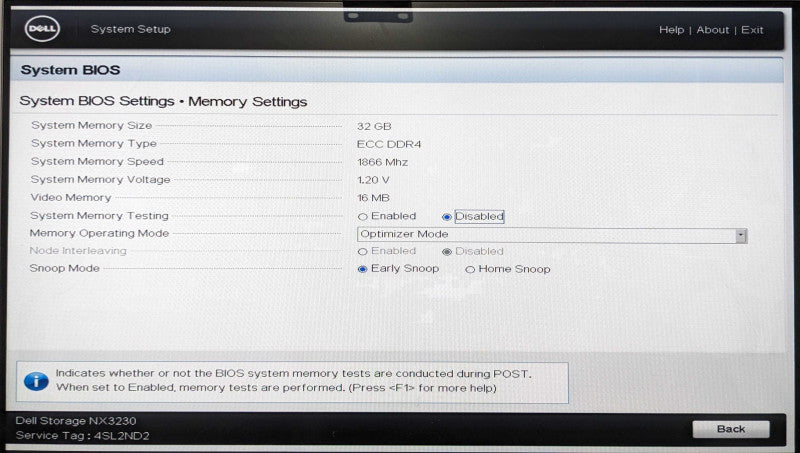Click the Dell logo icon

click(x=42, y=29)
